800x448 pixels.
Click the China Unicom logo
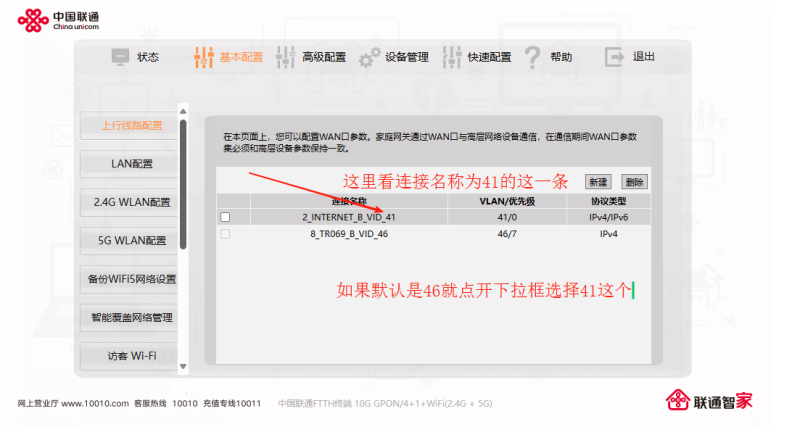(x=58, y=20)
